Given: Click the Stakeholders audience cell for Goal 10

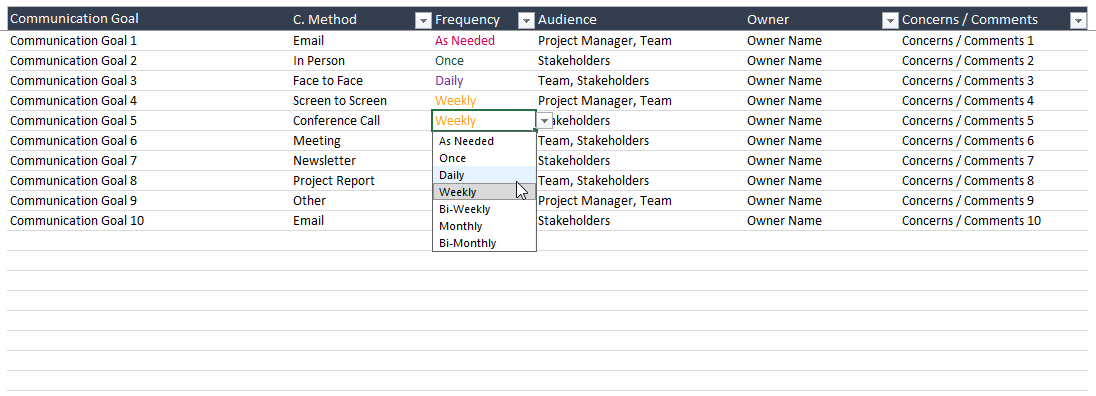Looking at the screenshot, I should 640,221.
